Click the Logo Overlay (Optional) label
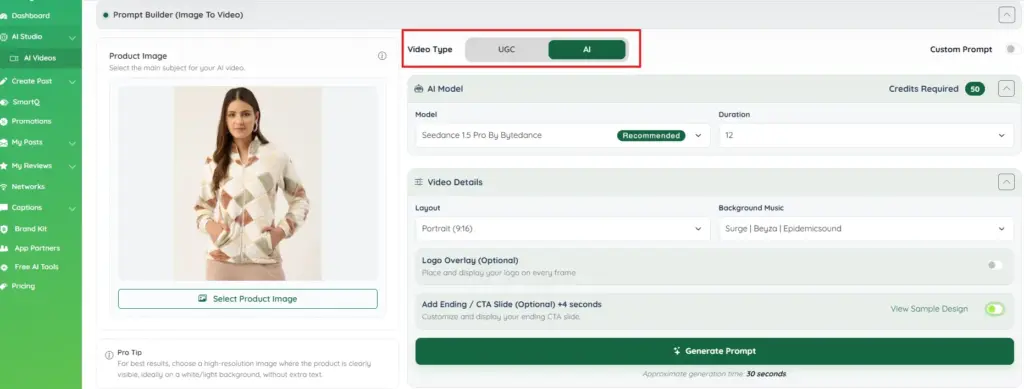 coord(470,260)
